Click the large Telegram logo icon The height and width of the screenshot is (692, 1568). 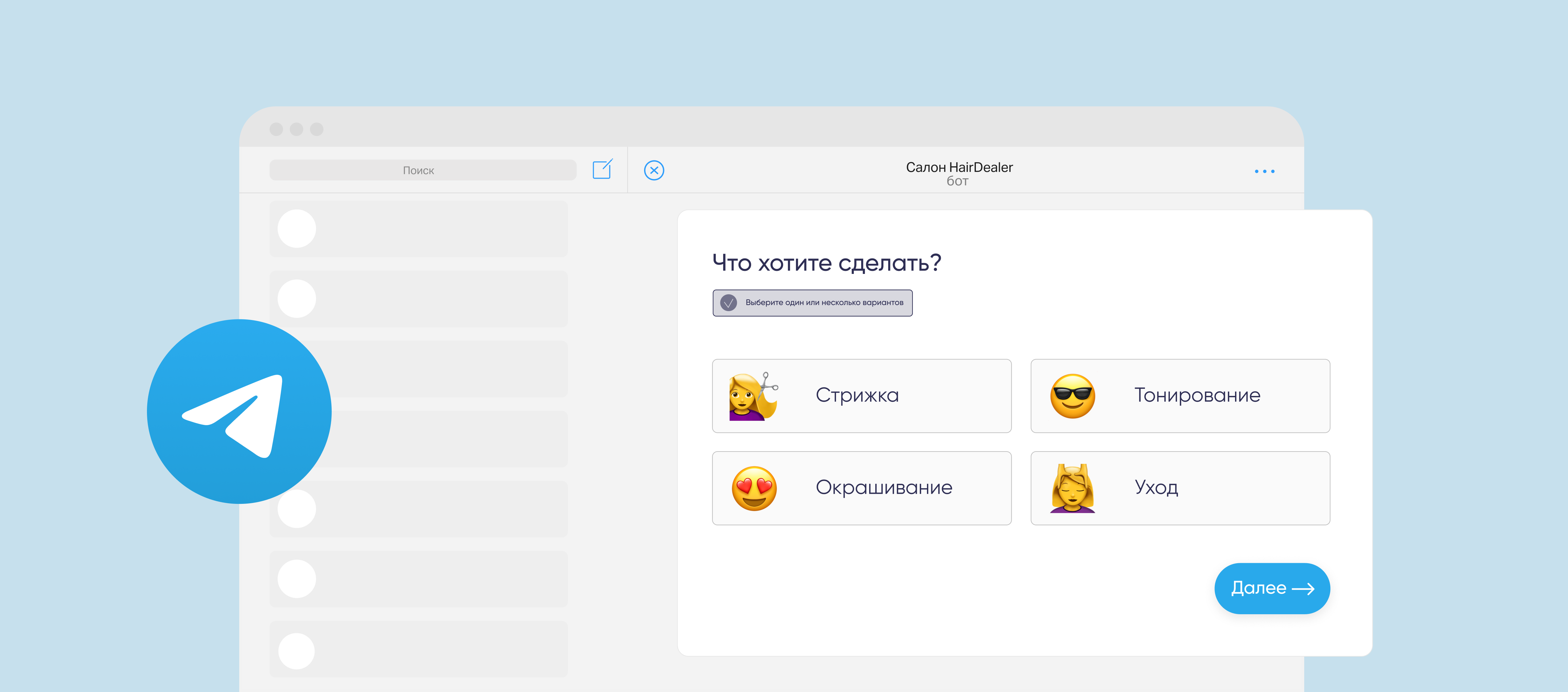[x=239, y=411]
